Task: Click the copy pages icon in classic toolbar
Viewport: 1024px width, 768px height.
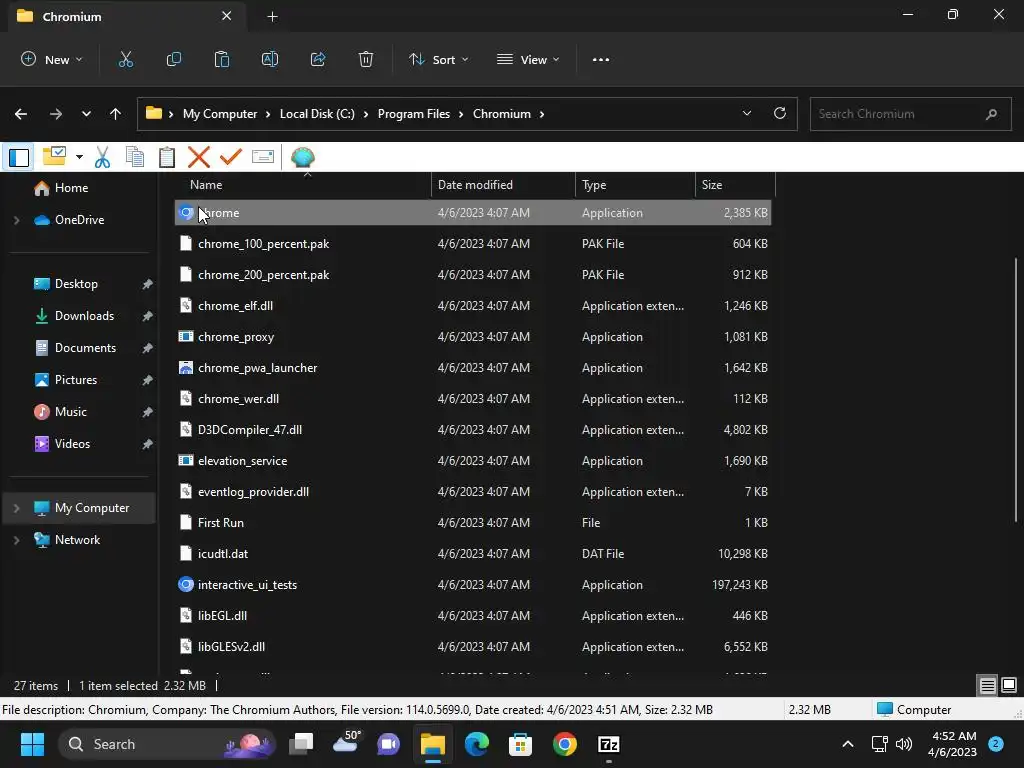Action: [135, 157]
